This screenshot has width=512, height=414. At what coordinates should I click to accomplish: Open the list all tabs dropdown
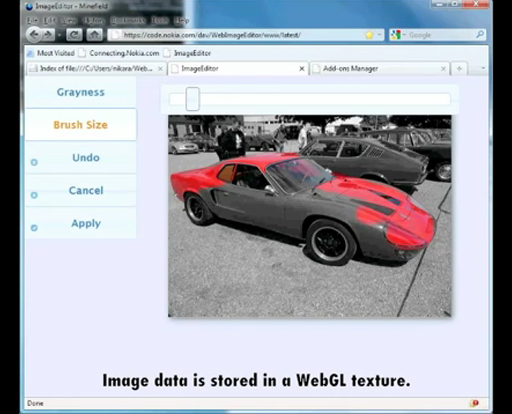(x=483, y=69)
